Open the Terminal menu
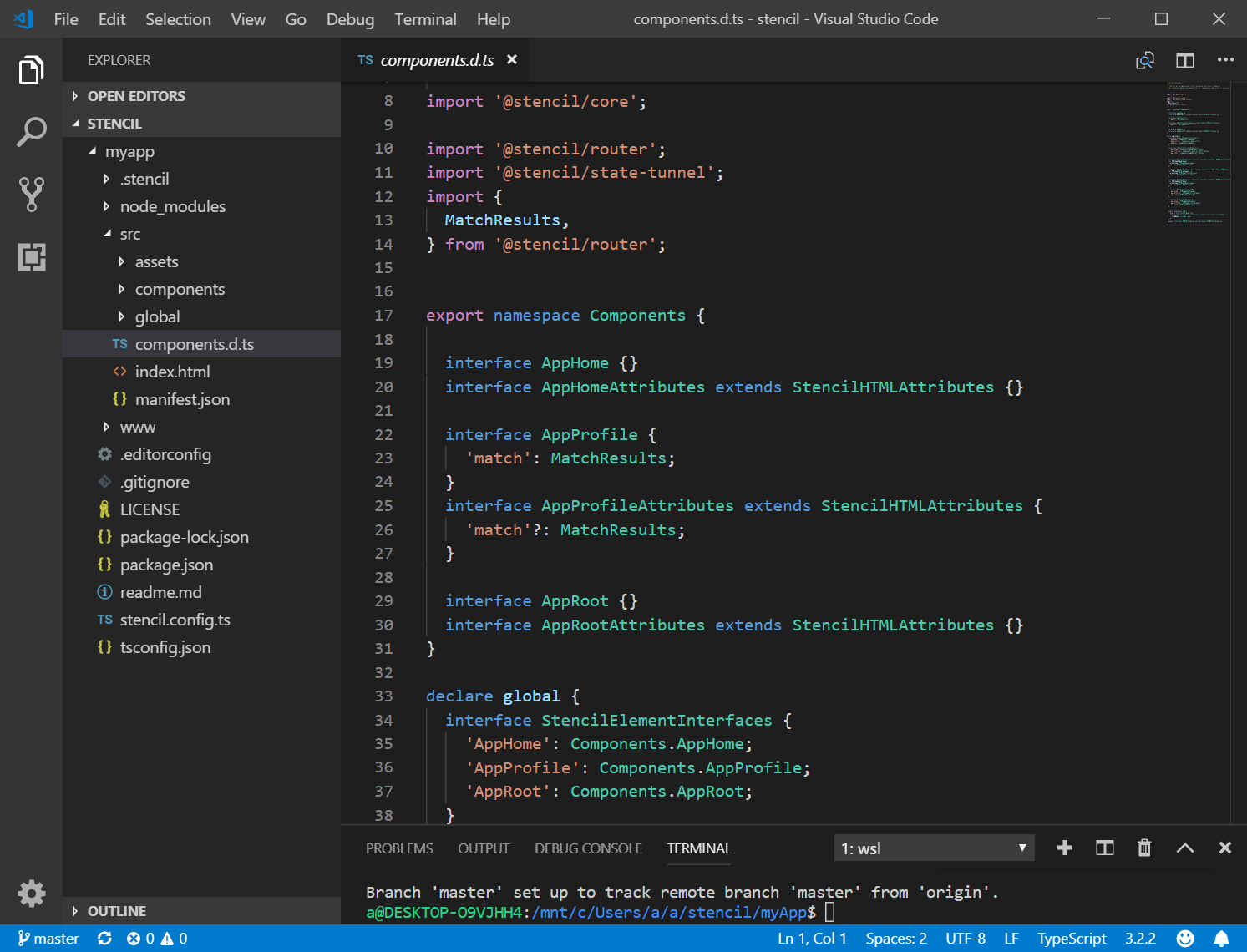This screenshot has height=952, width=1247. tap(425, 19)
